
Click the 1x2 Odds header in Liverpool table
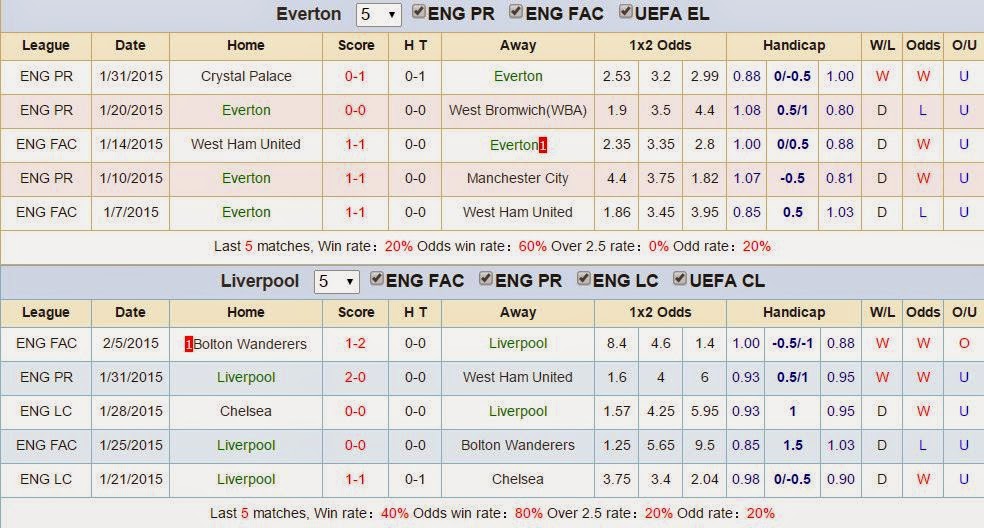point(660,312)
